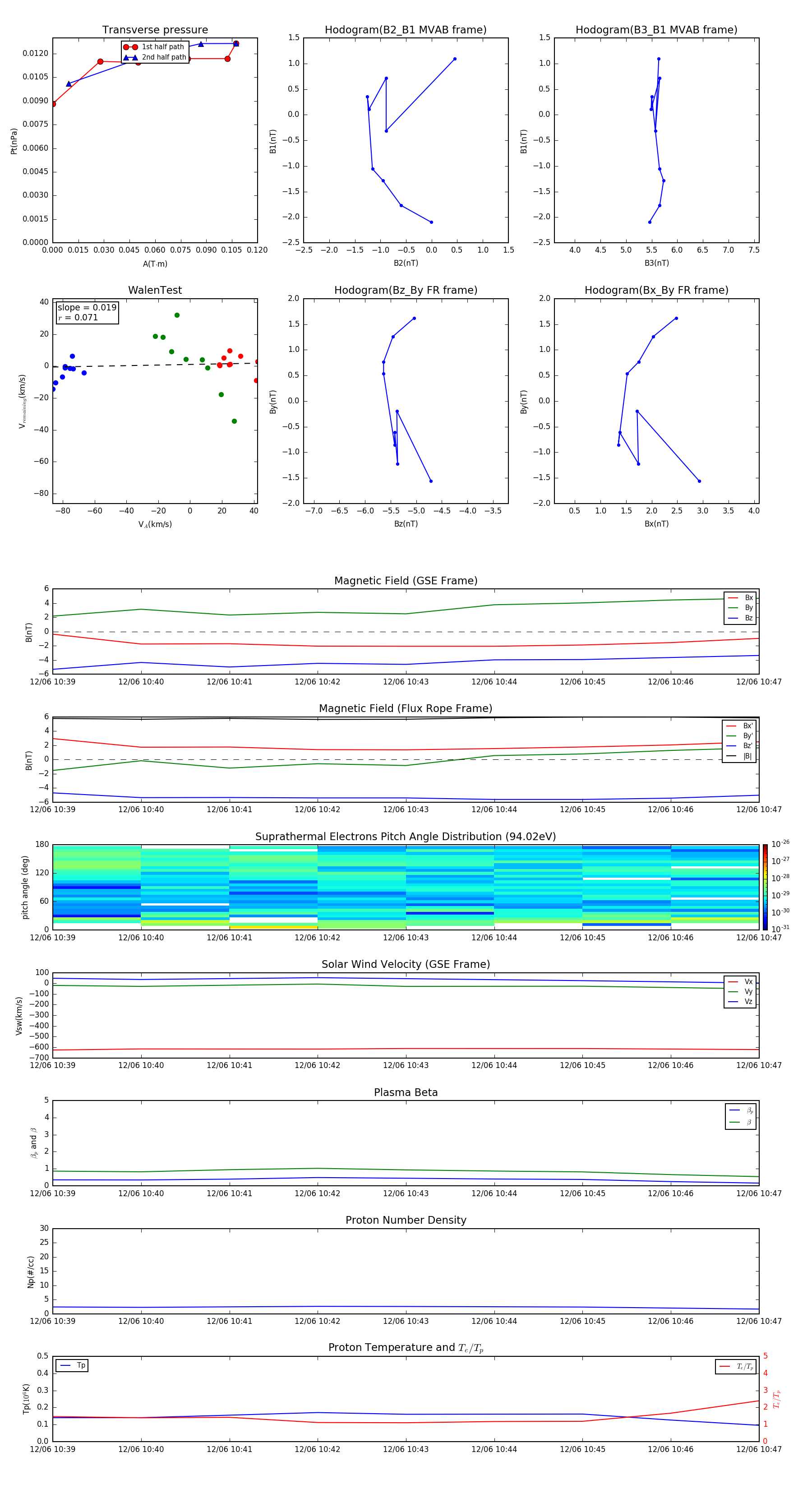Click the "pitch angle (deg)" axis label
Screen dimensions: 812x1489
tap(25, 887)
